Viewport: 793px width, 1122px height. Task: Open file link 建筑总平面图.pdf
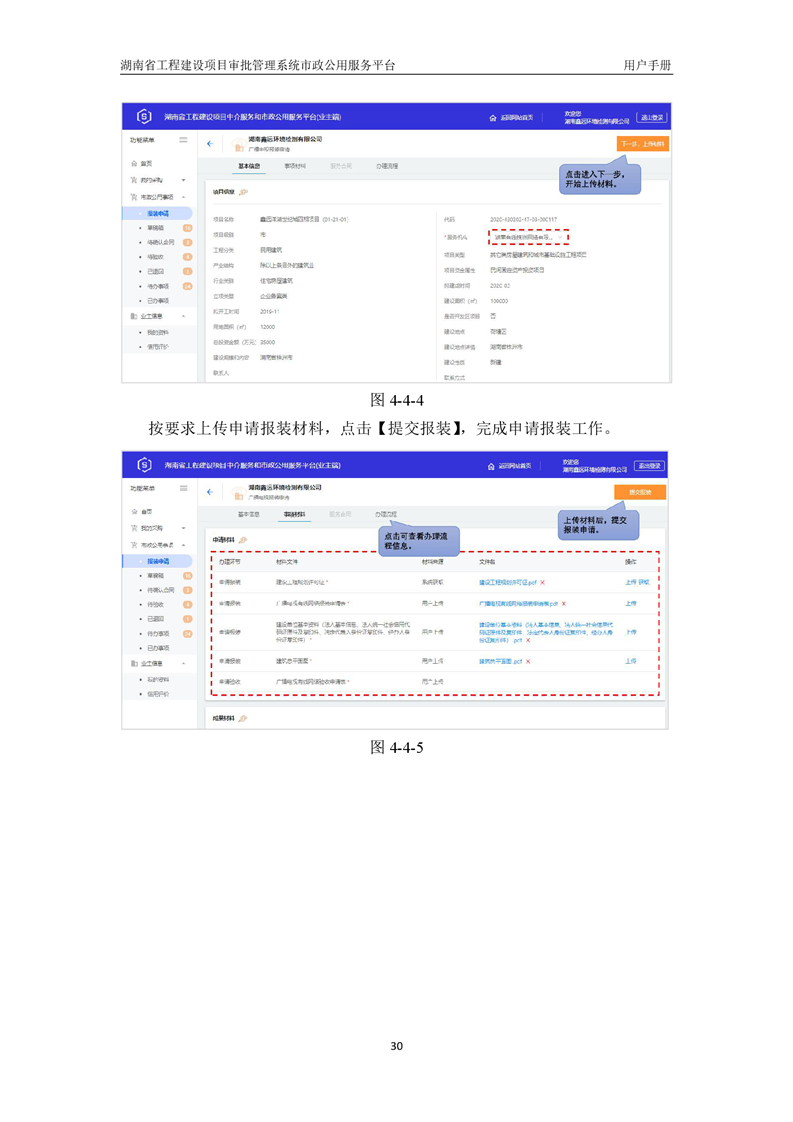point(500,661)
